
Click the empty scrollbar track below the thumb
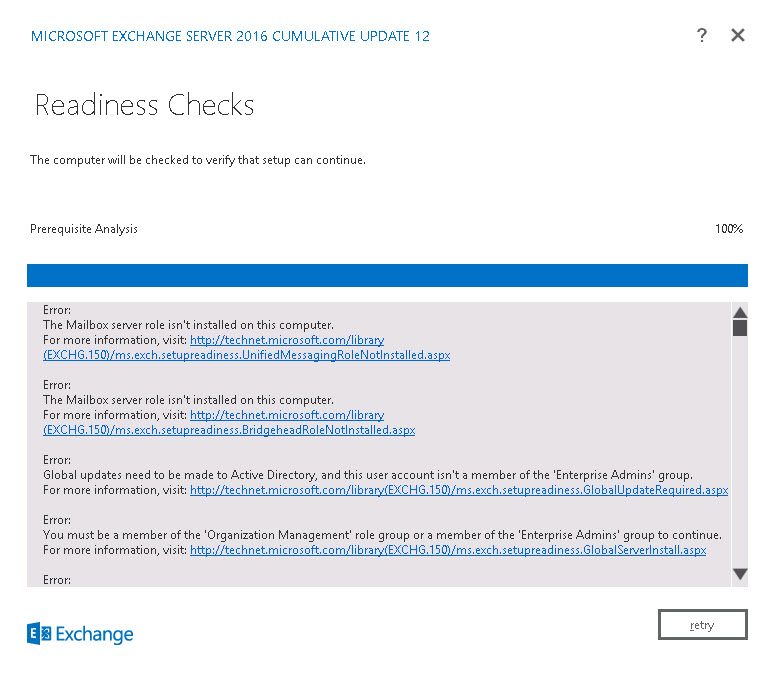(x=740, y=450)
